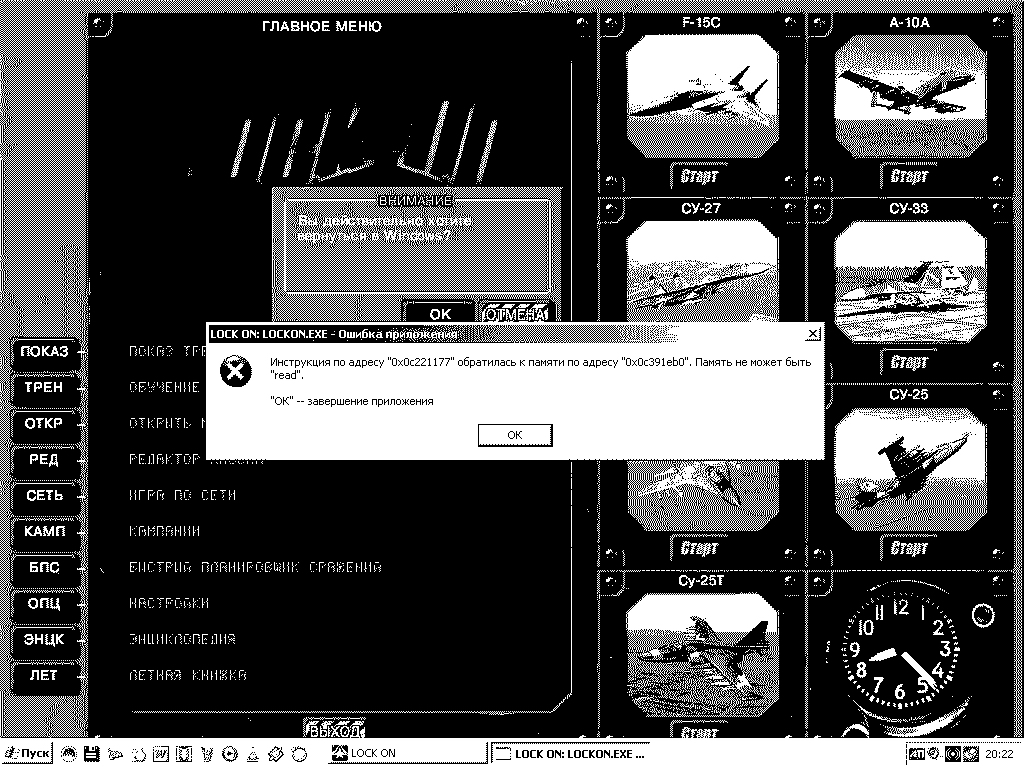Select the СУ-33 aircraft picture

coord(910,281)
